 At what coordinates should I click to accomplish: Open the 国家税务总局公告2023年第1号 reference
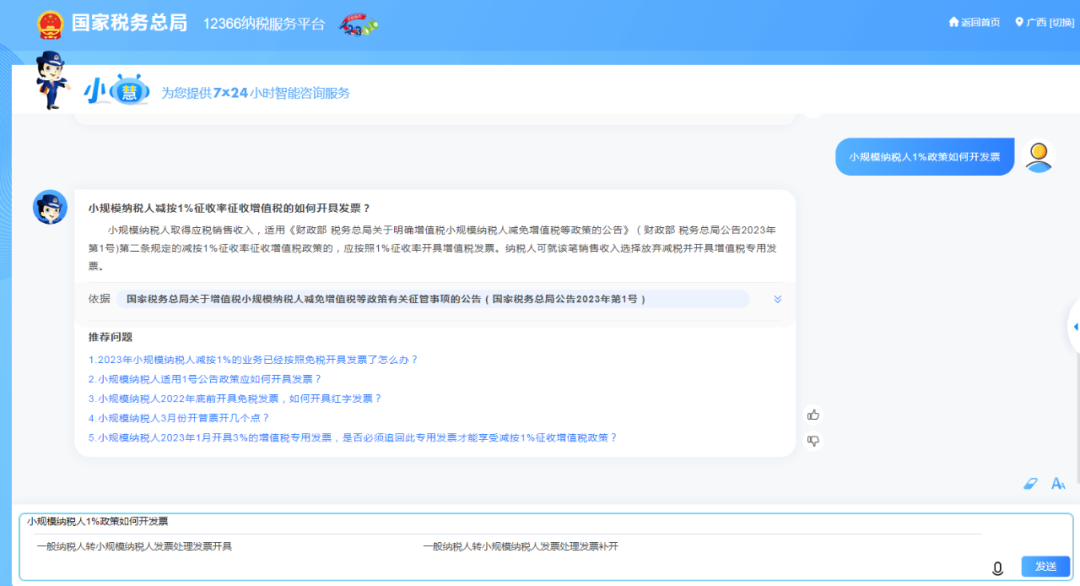pos(433,299)
